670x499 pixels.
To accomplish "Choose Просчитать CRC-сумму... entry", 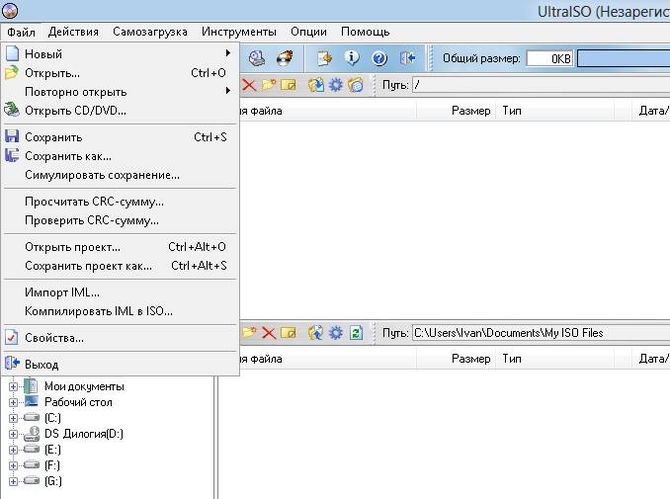I will (x=120, y=201).
